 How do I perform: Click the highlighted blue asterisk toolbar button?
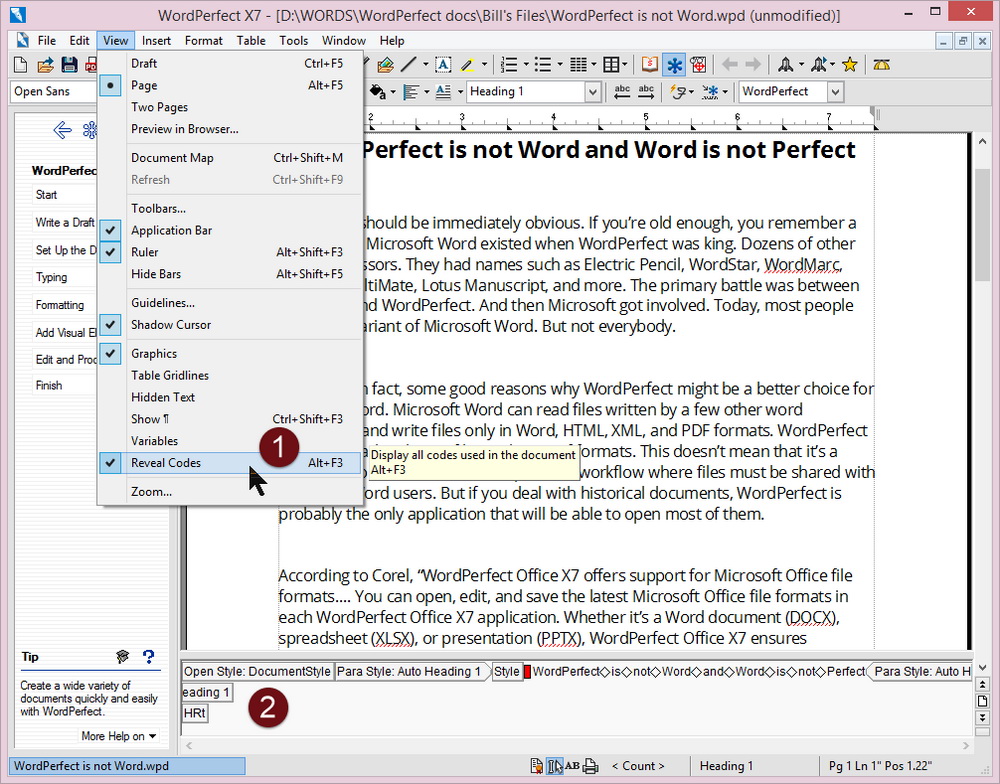(674, 64)
